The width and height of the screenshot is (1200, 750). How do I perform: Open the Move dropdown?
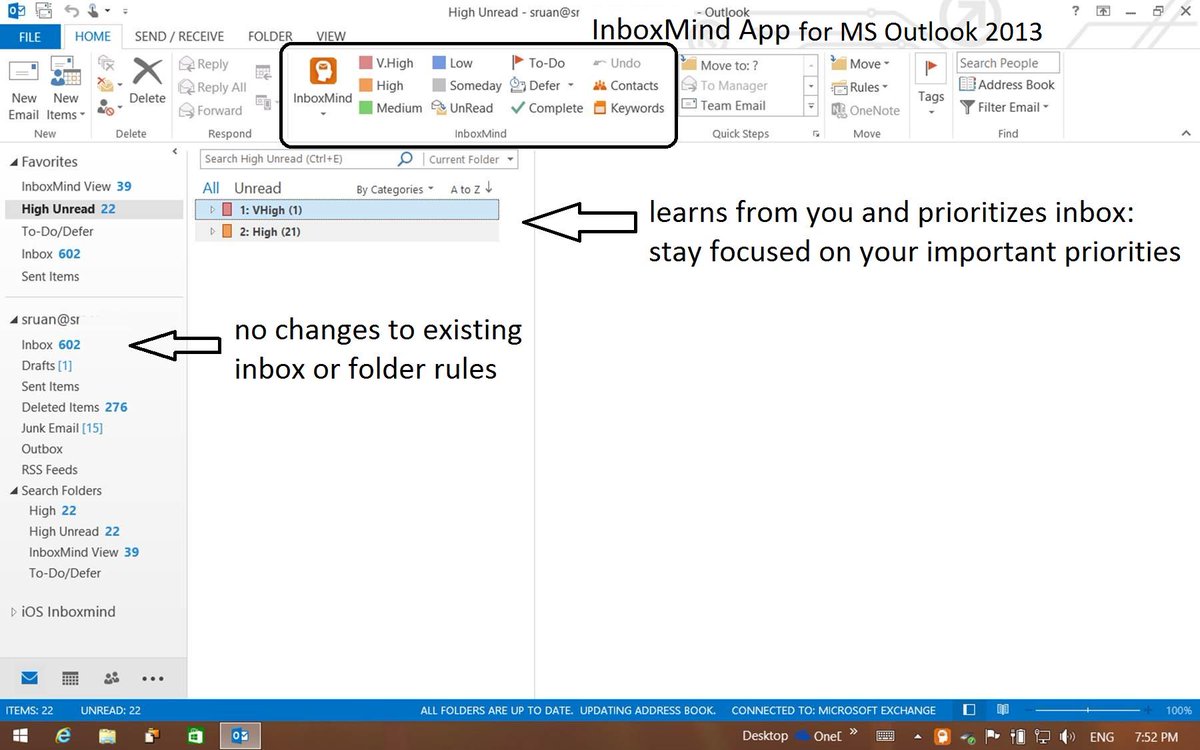coord(860,63)
